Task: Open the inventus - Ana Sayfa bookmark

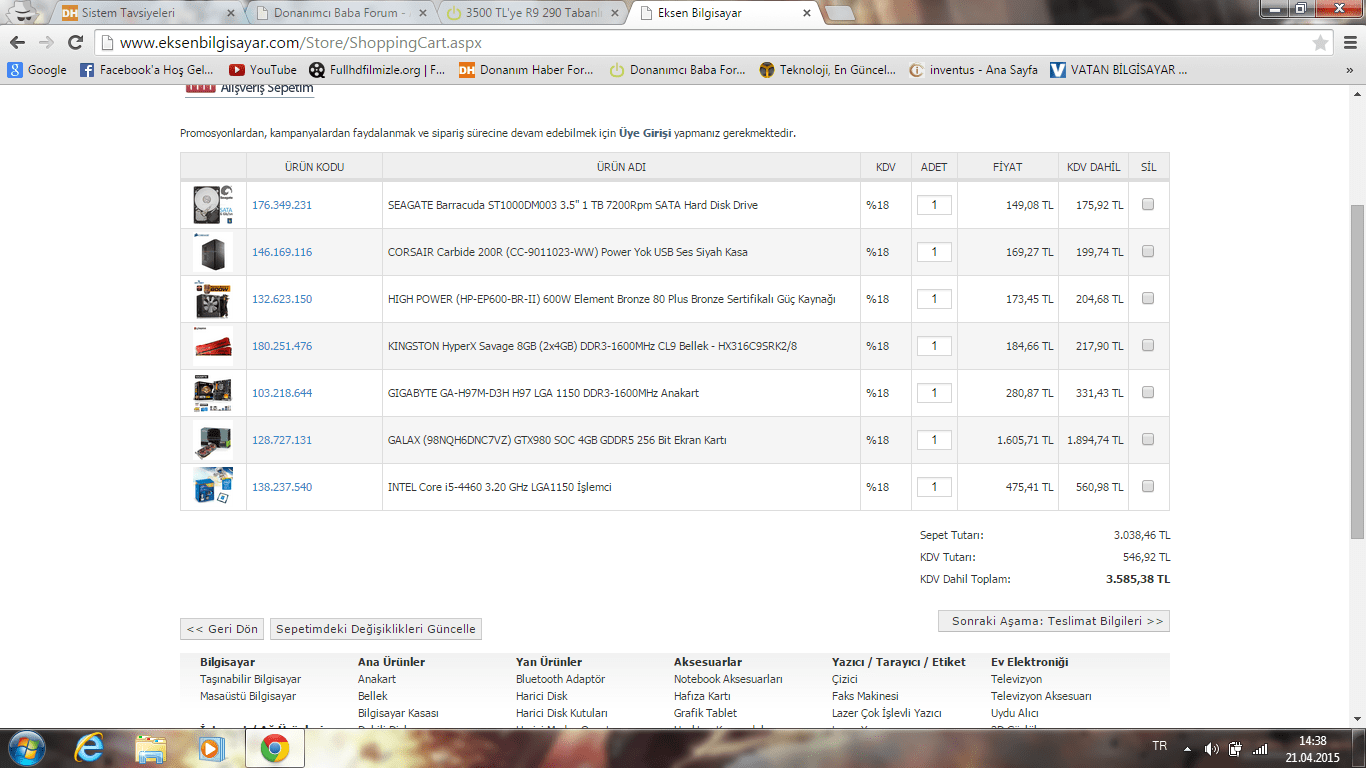Action: click(973, 70)
